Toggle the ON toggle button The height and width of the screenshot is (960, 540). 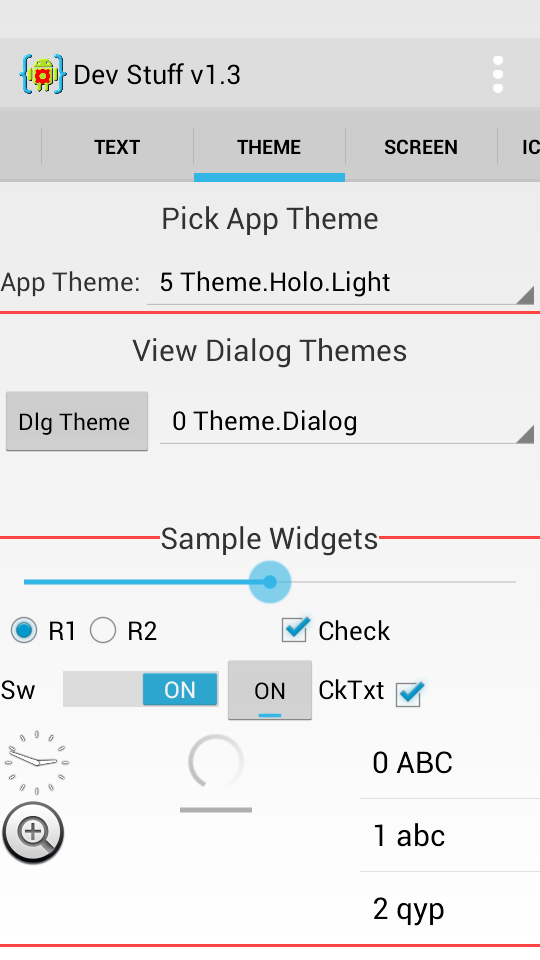269,691
